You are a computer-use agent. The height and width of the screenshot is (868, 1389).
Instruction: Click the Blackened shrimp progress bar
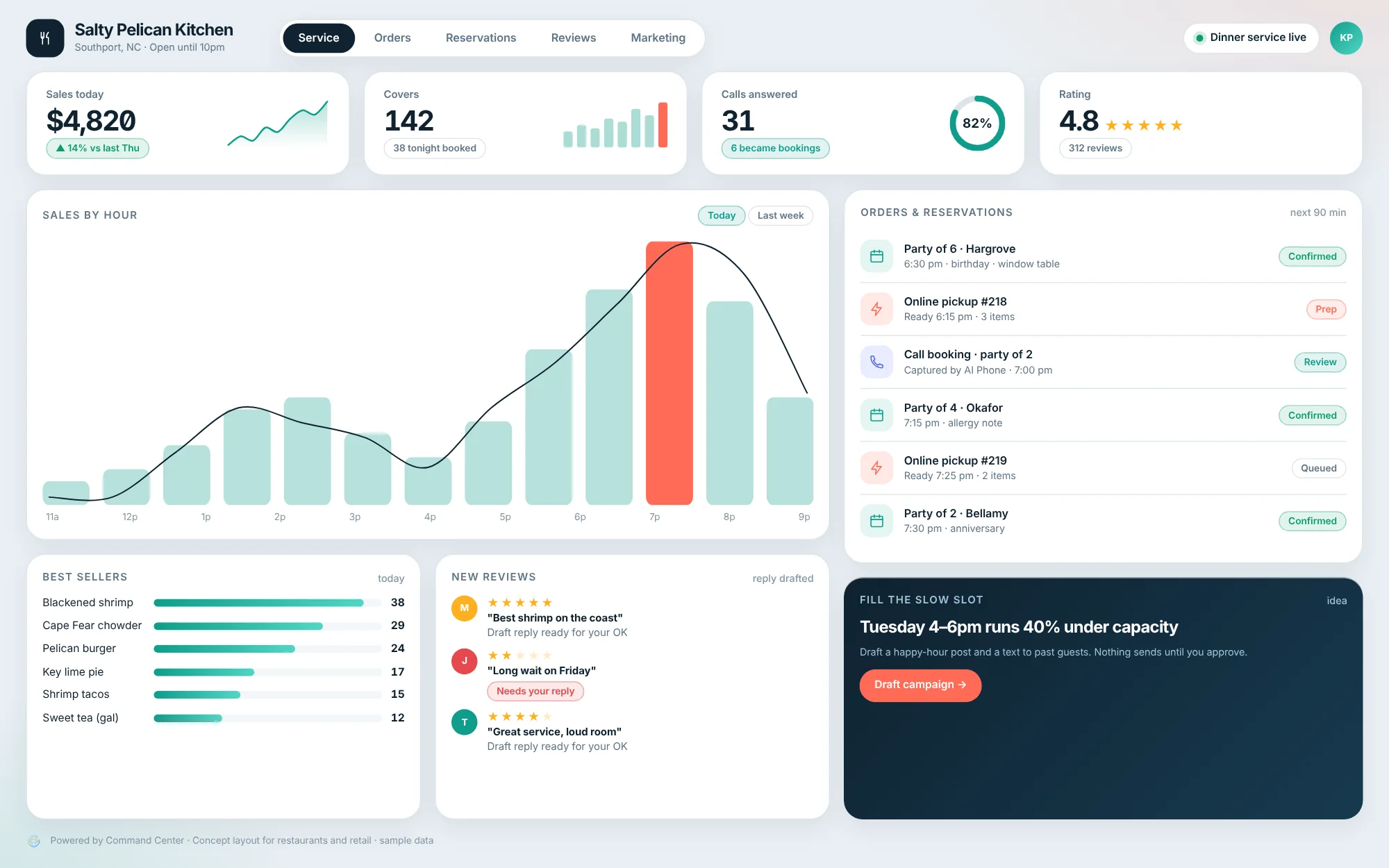coord(267,603)
